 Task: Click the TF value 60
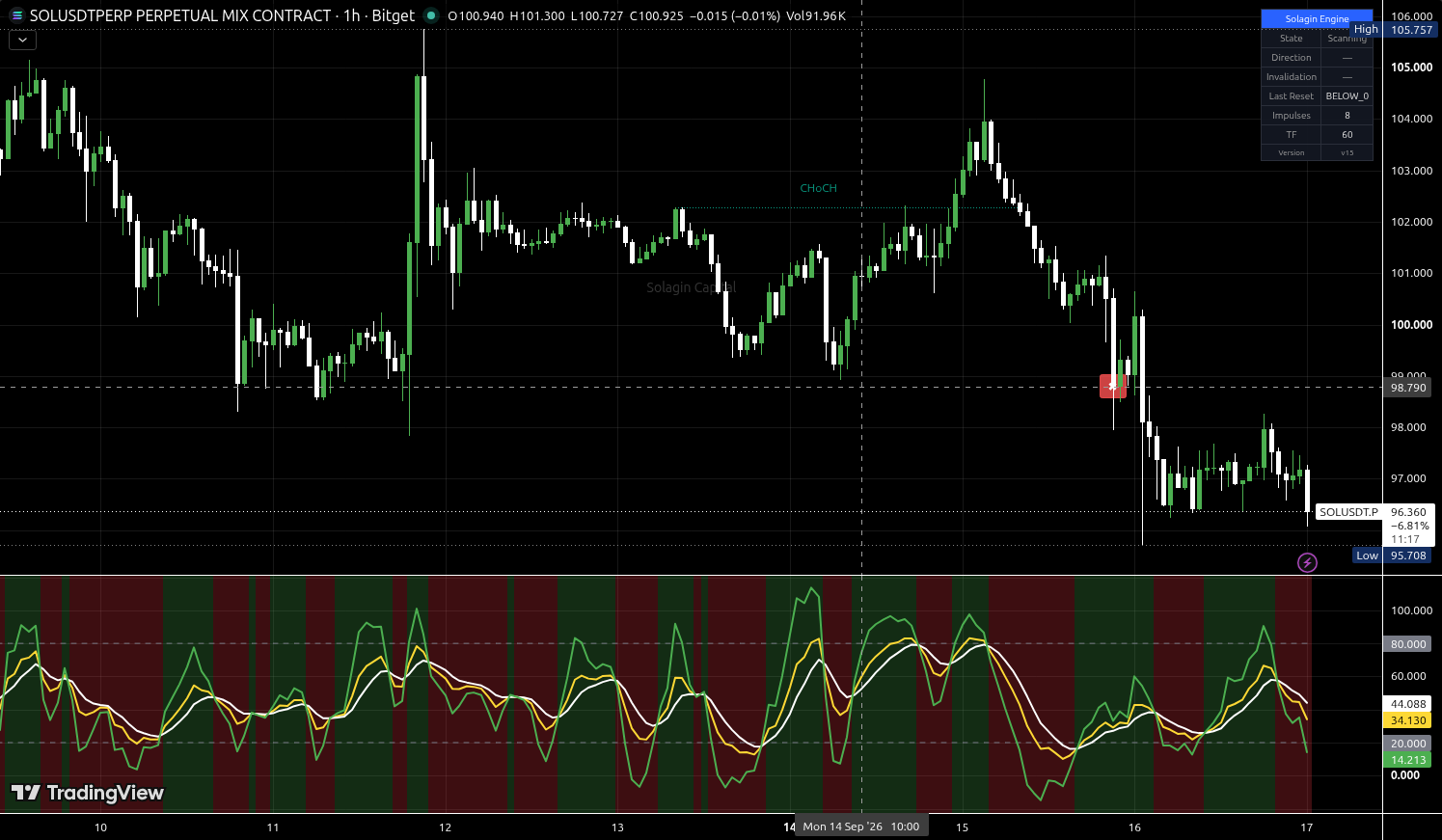[x=1347, y=135]
